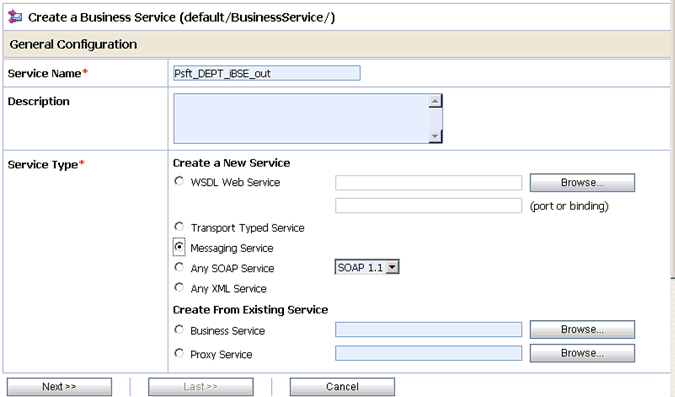Click the Business Service path field
This screenshot has height=397, width=675.
click(428, 329)
